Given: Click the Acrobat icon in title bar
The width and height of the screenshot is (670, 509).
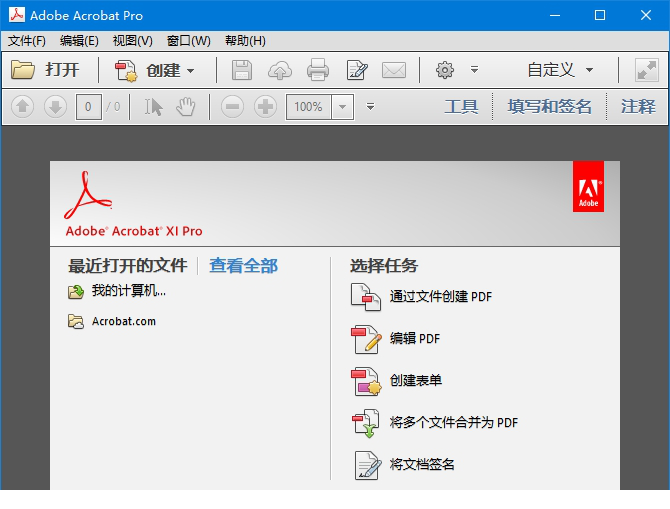Looking at the screenshot, I should tap(17, 15).
